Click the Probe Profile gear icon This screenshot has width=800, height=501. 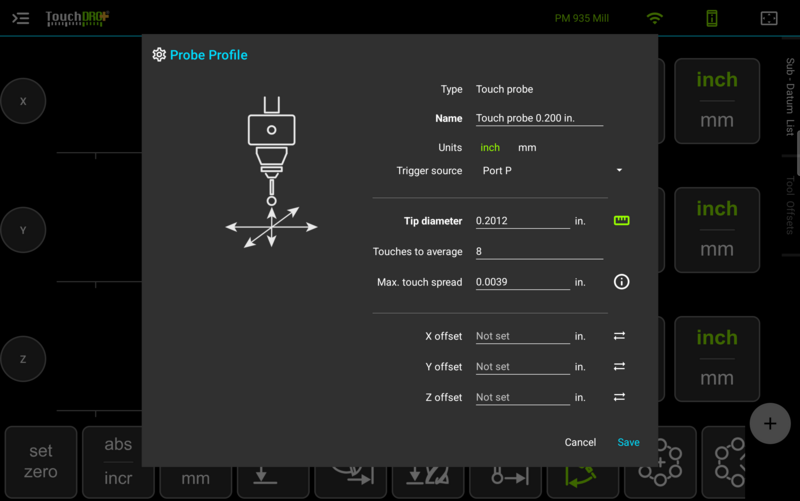(159, 55)
